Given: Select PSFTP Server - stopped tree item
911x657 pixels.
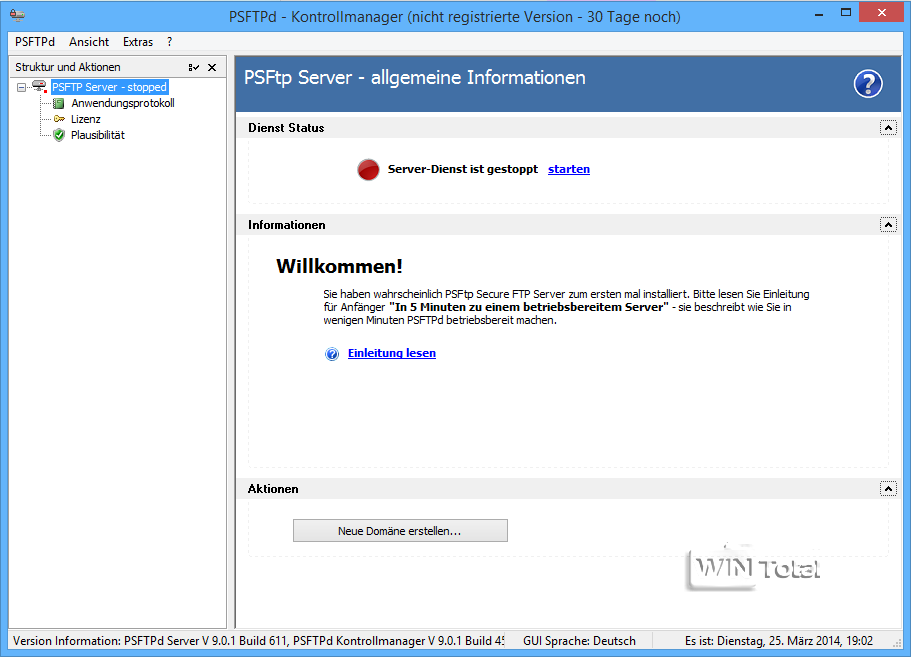Looking at the screenshot, I should [x=110, y=87].
